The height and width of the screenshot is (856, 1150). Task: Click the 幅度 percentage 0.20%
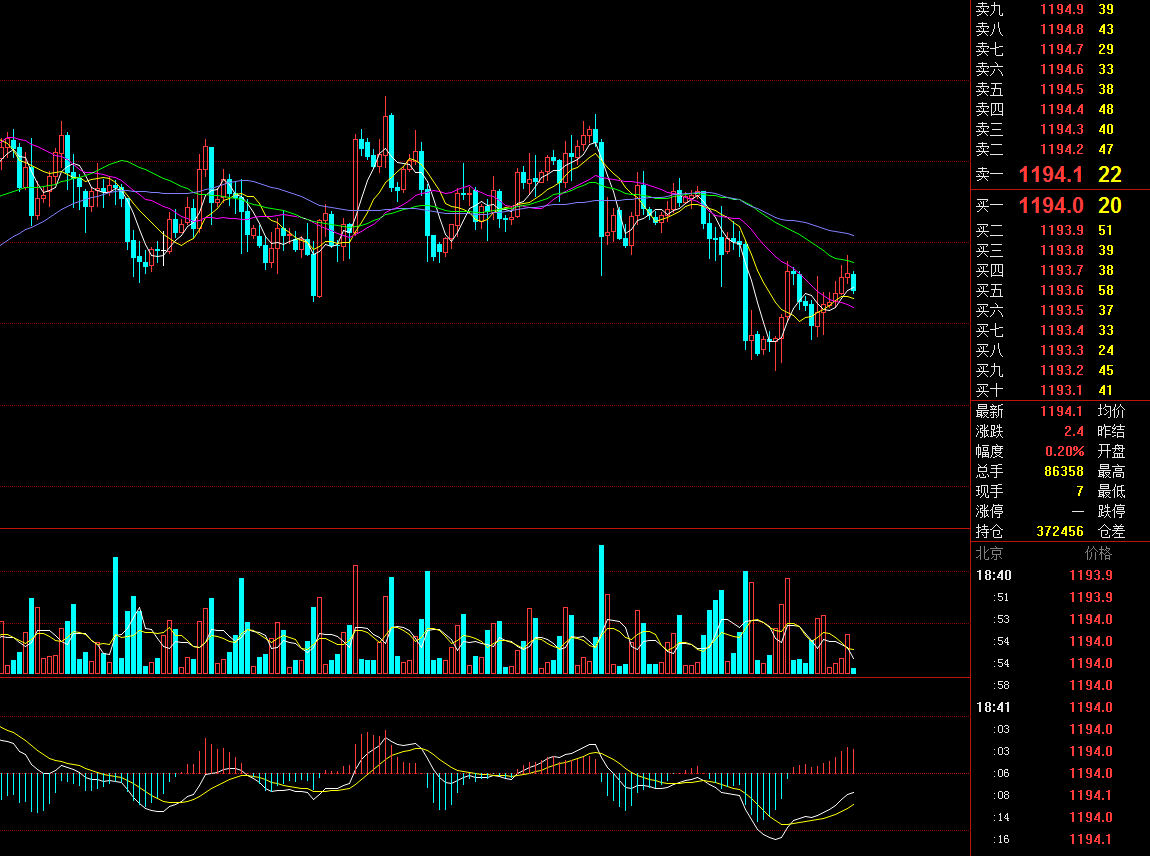[x=1065, y=451]
